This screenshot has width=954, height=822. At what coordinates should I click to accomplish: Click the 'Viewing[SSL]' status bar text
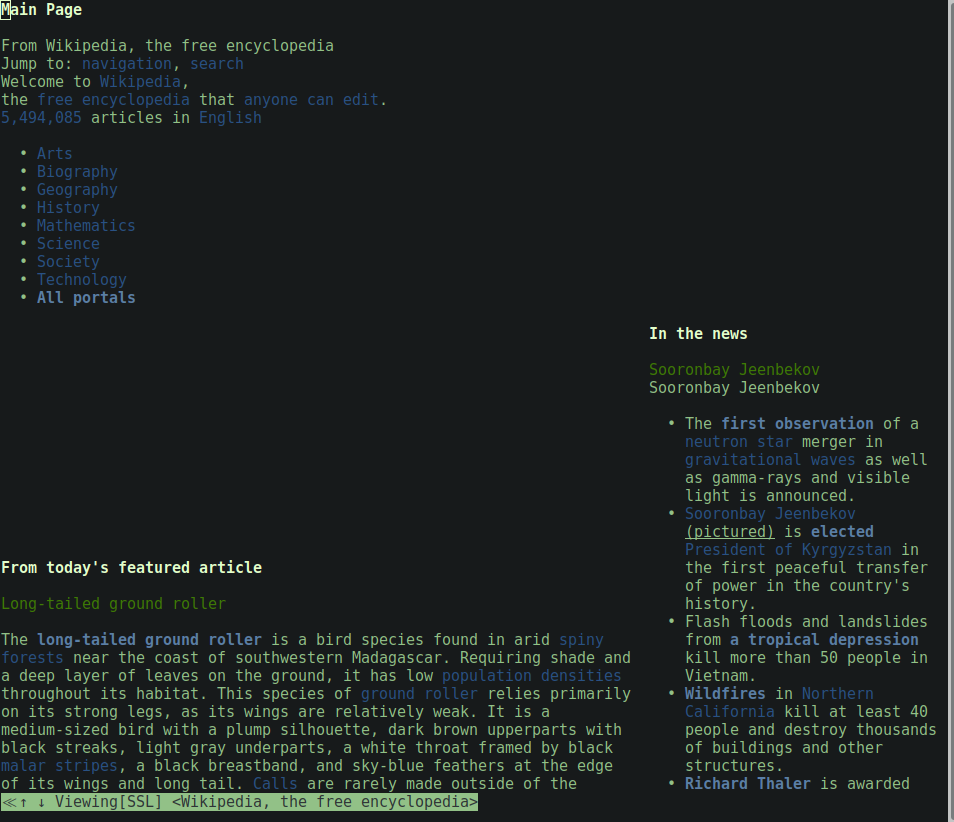tap(109, 802)
